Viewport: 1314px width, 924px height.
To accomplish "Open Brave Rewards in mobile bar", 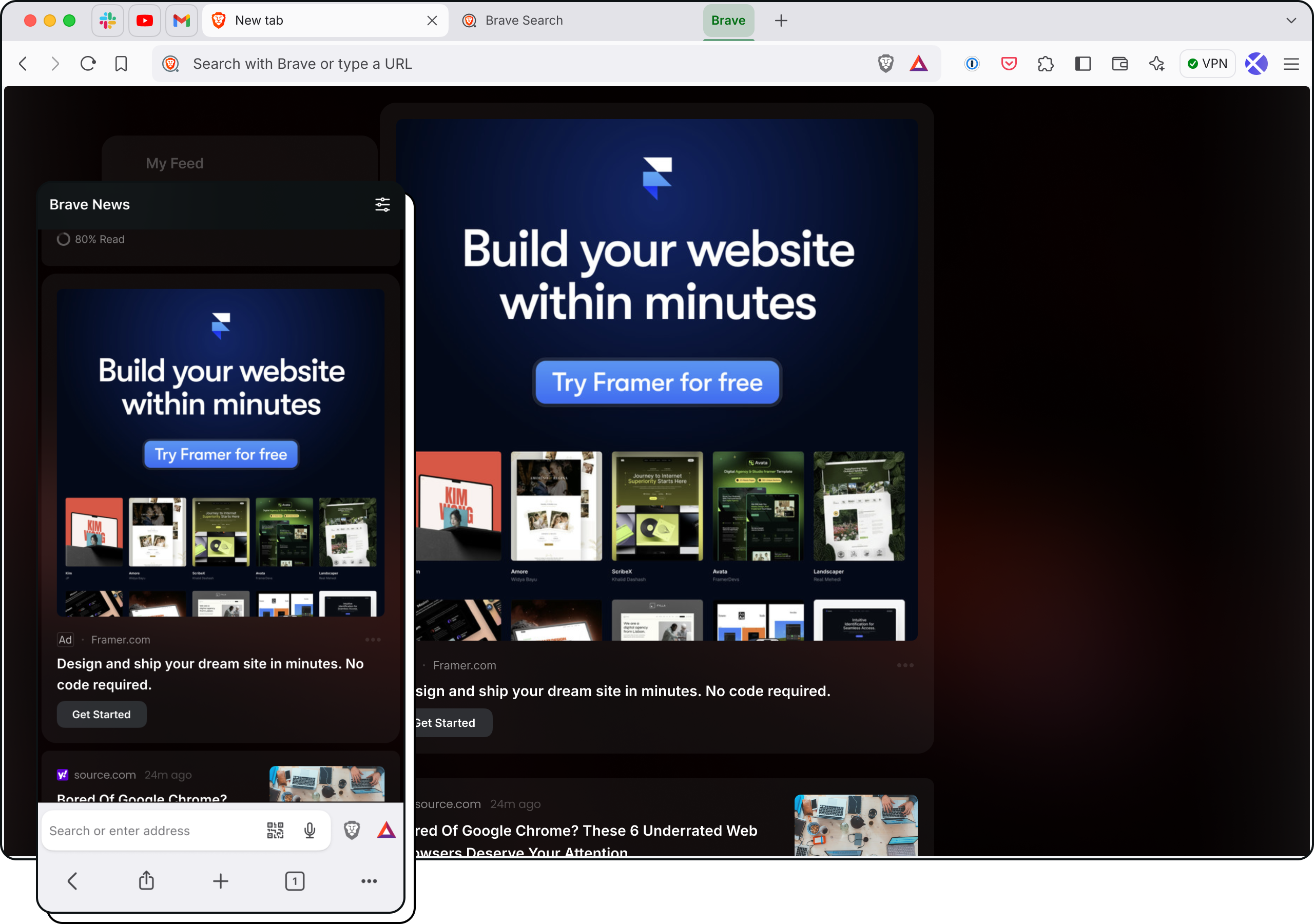I will [x=387, y=831].
